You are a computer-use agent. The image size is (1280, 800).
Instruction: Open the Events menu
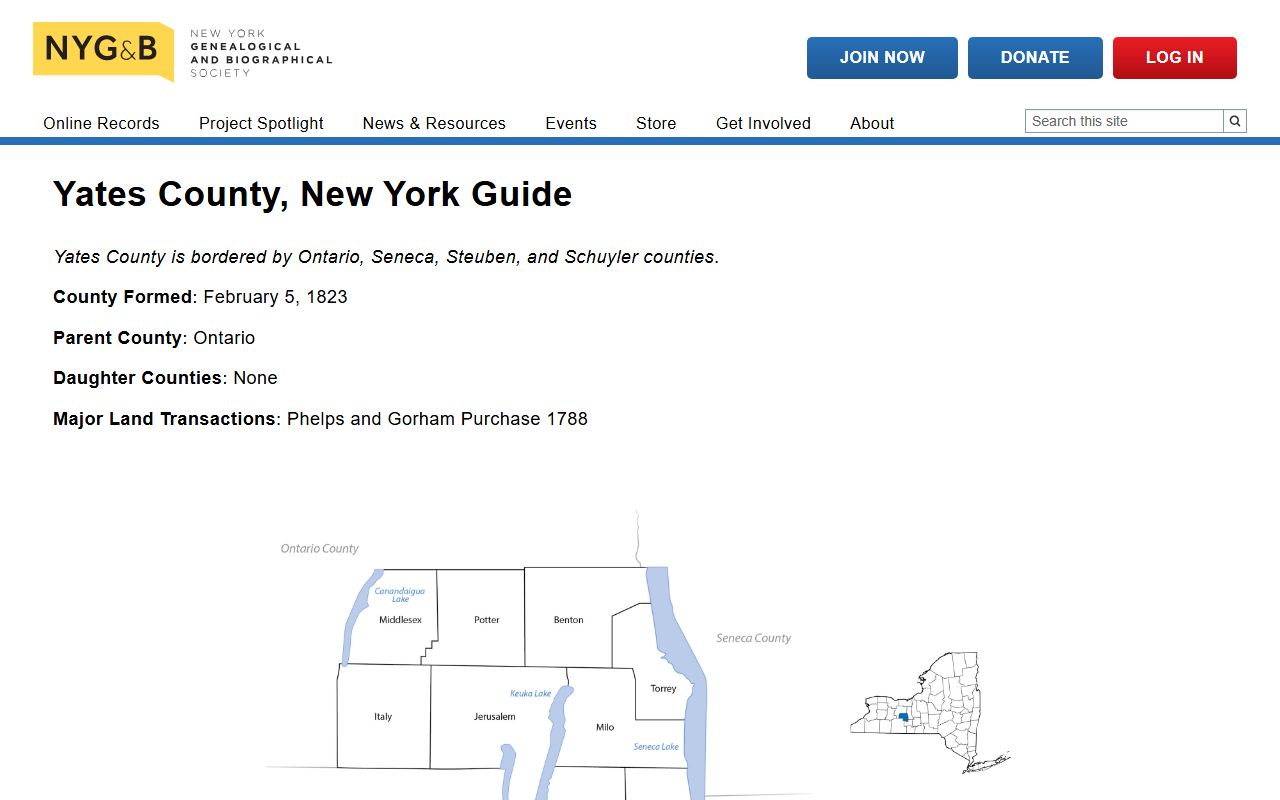[571, 123]
